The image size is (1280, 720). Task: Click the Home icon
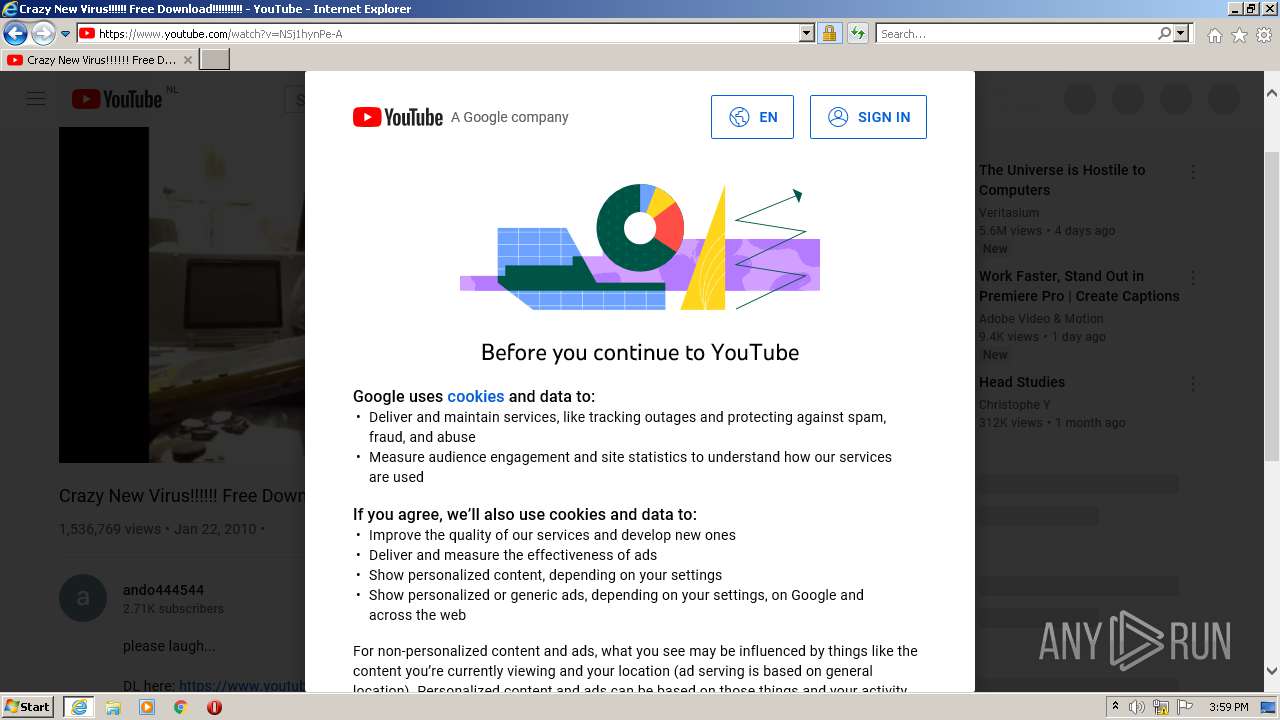click(x=1214, y=35)
